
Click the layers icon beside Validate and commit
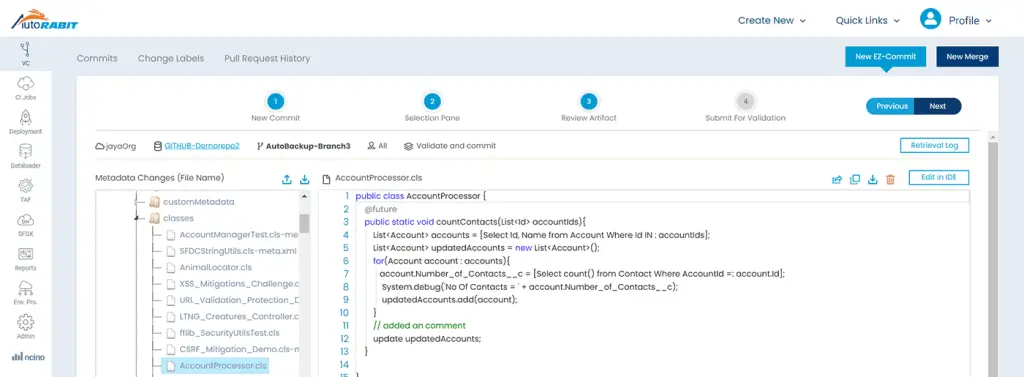(x=408, y=146)
